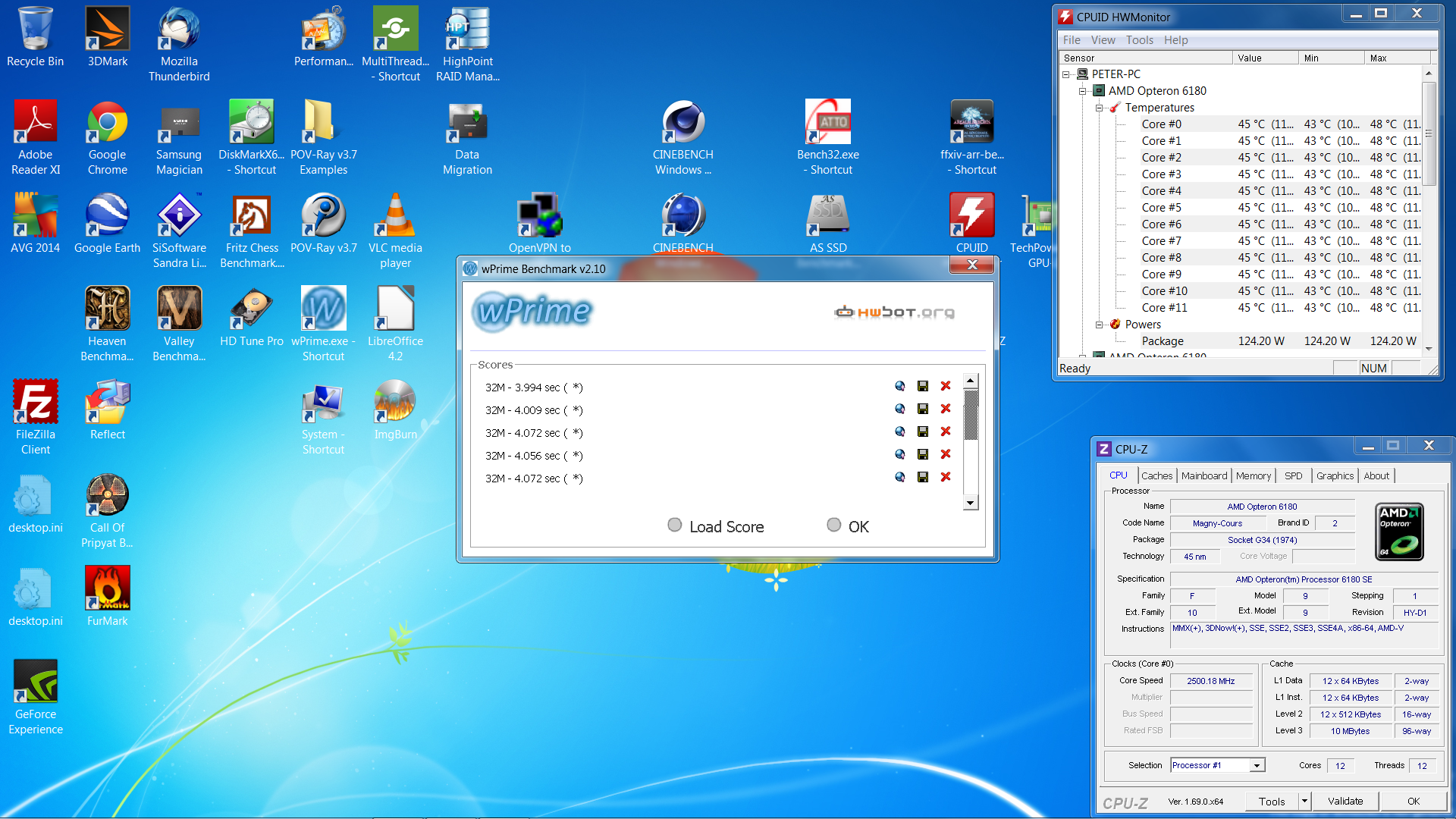Select the GeForce Experience icon
1456x819 pixels.
[36, 697]
